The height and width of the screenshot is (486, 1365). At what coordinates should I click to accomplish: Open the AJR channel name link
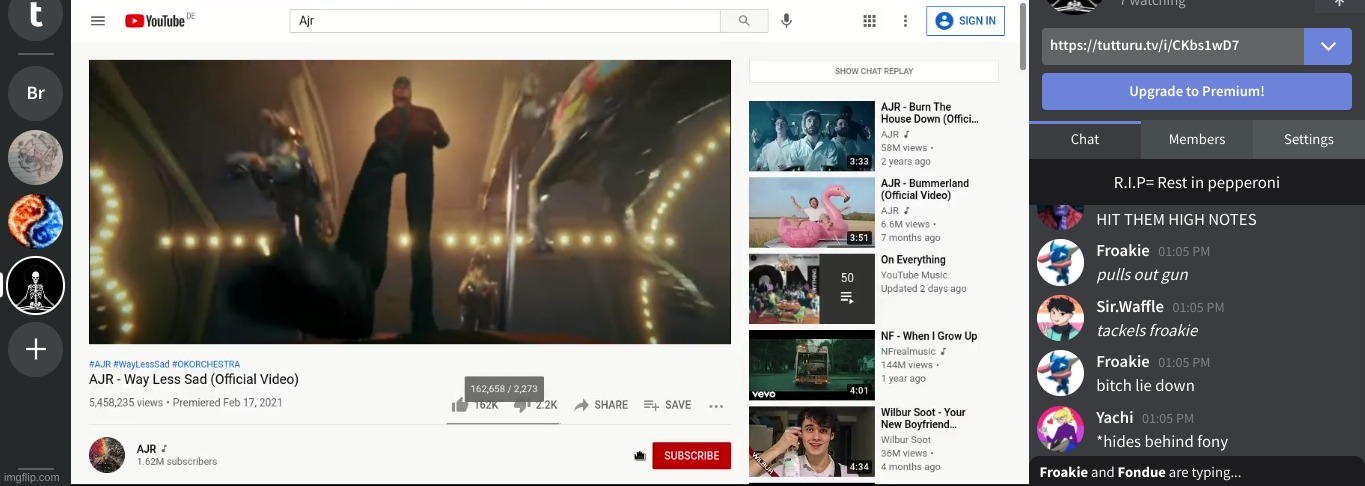coord(147,449)
